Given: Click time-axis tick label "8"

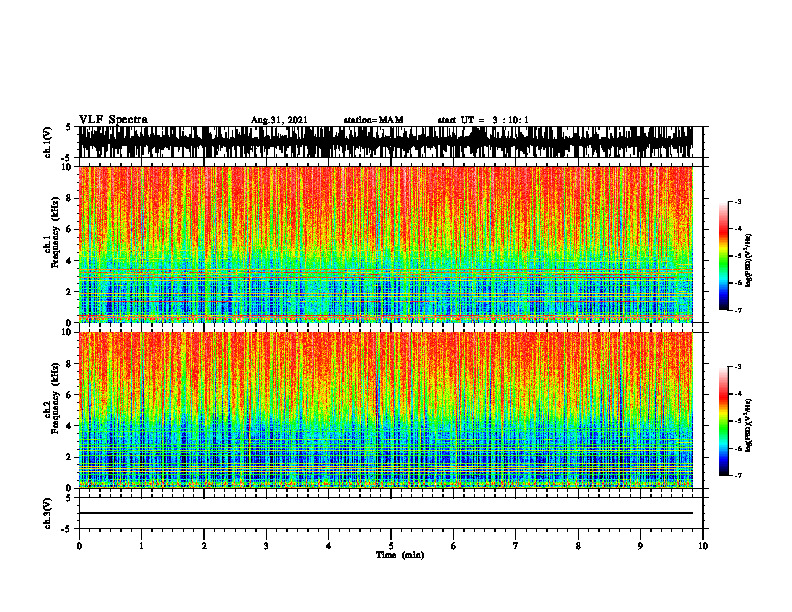Looking at the screenshot, I should (x=578, y=546).
